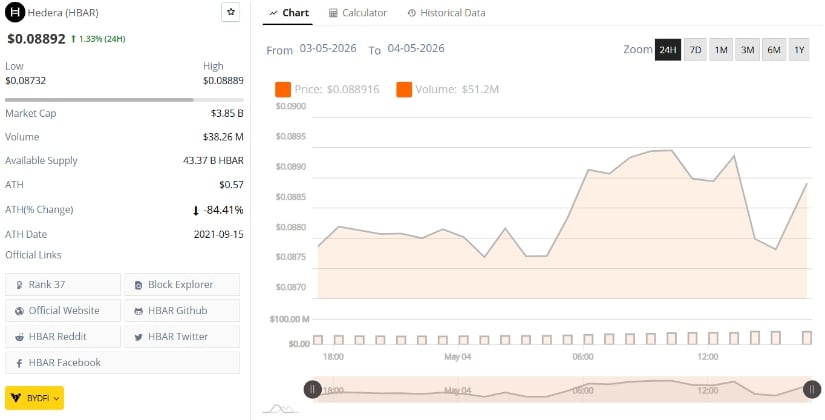Click the supply value 43.37 B HBAR
The image size is (825, 420).
click(213, 161)
